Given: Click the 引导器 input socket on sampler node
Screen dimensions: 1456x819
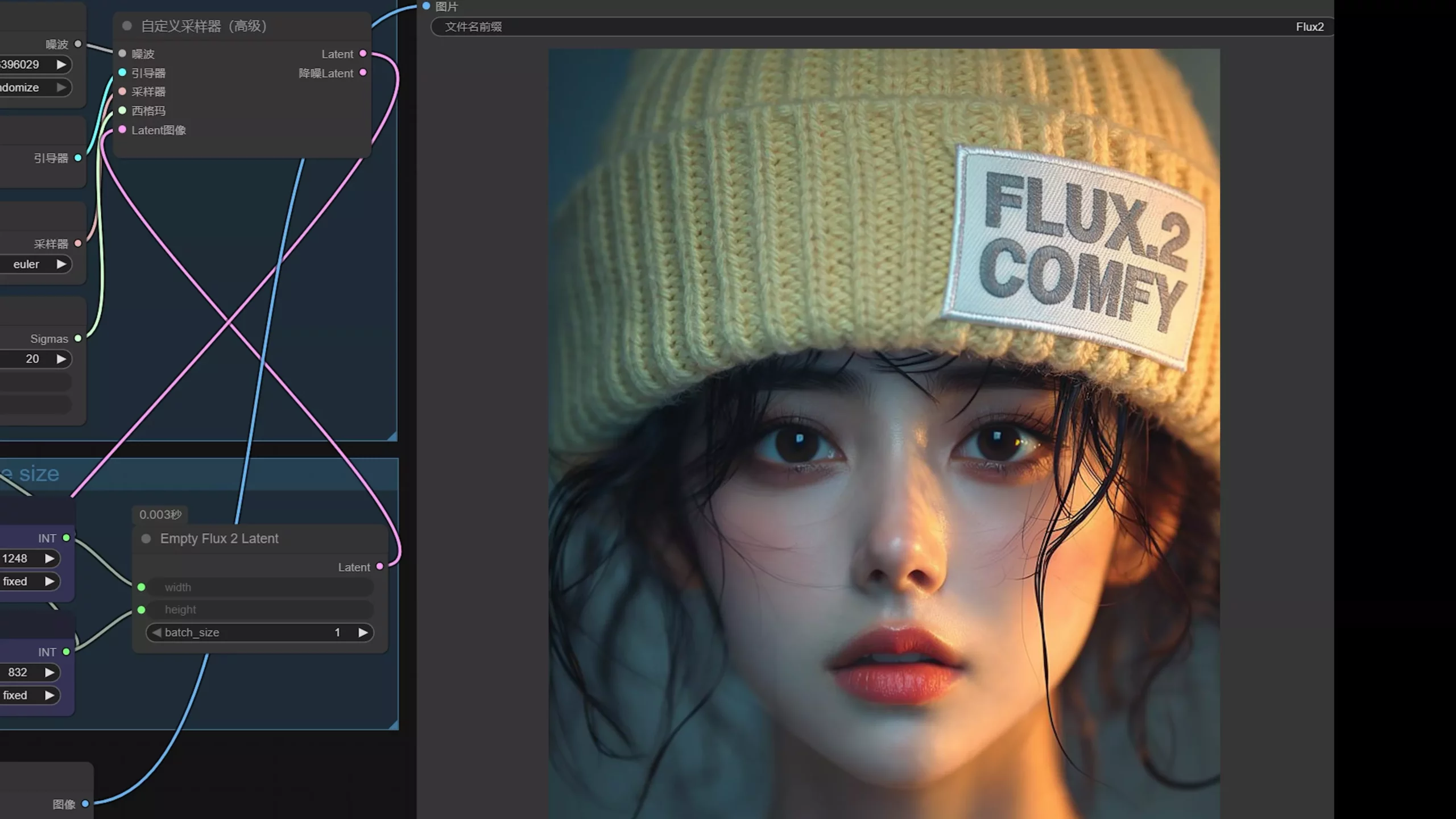Looking at the screenshot, I should [122, 73].
